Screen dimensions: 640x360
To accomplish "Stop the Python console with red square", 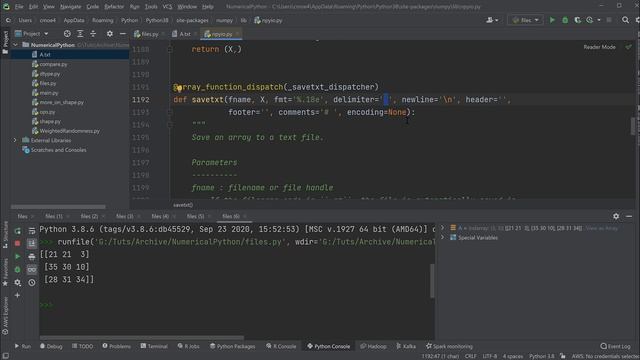I will tap(18, 243).
